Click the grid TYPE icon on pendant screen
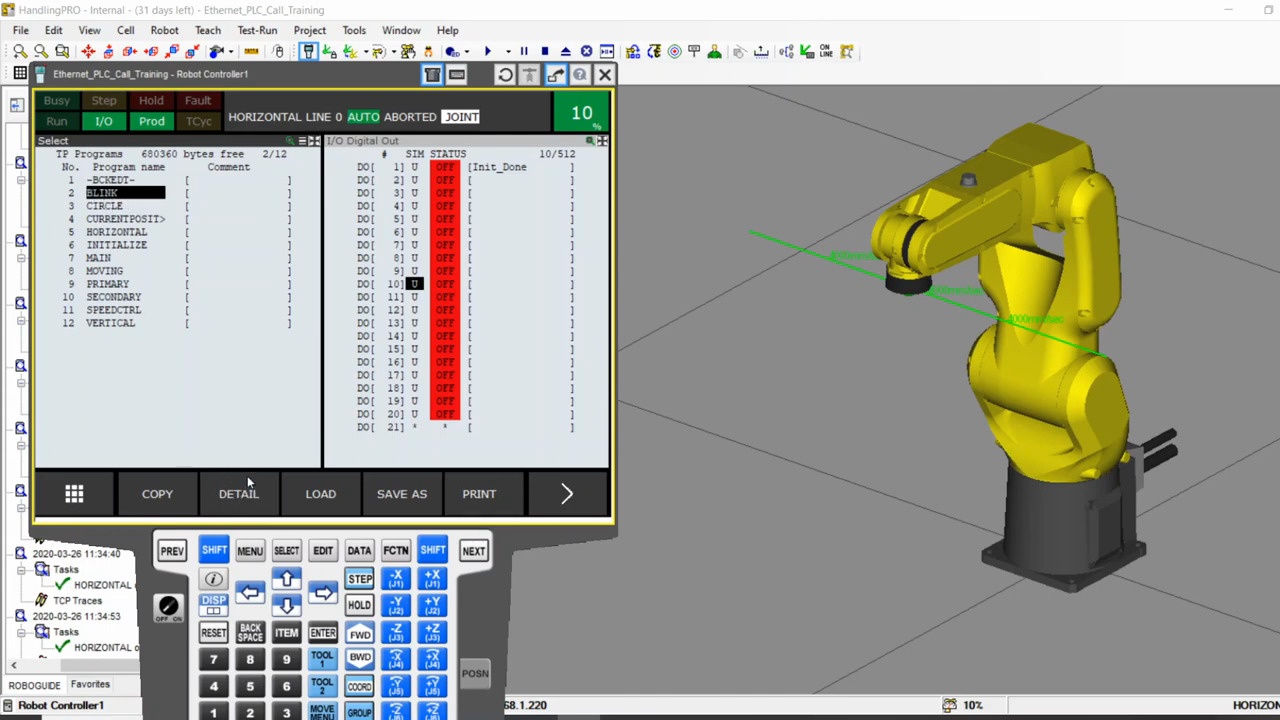 tap(74, 493)
